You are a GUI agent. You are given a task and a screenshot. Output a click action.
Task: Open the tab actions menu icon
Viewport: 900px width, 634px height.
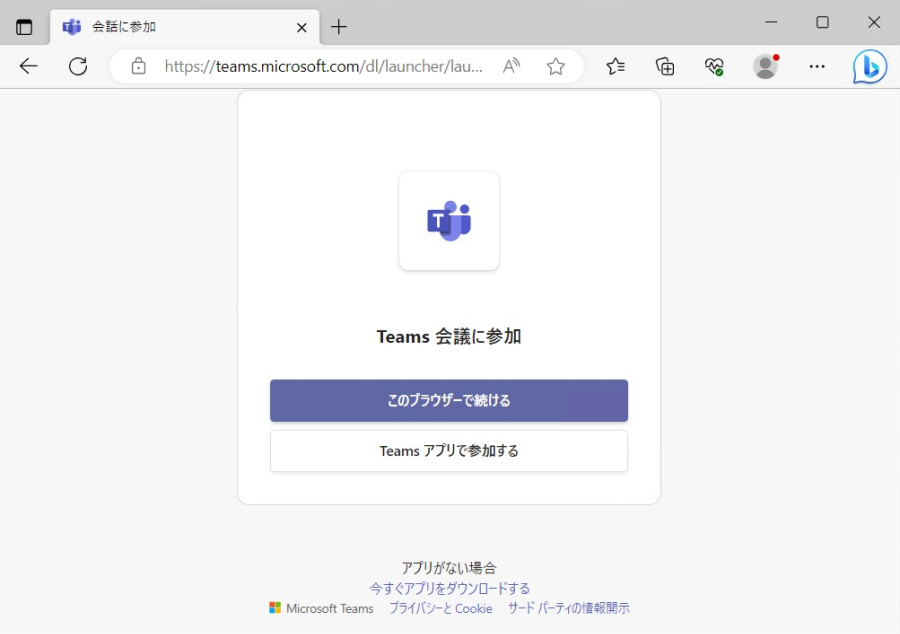(24, 27)
